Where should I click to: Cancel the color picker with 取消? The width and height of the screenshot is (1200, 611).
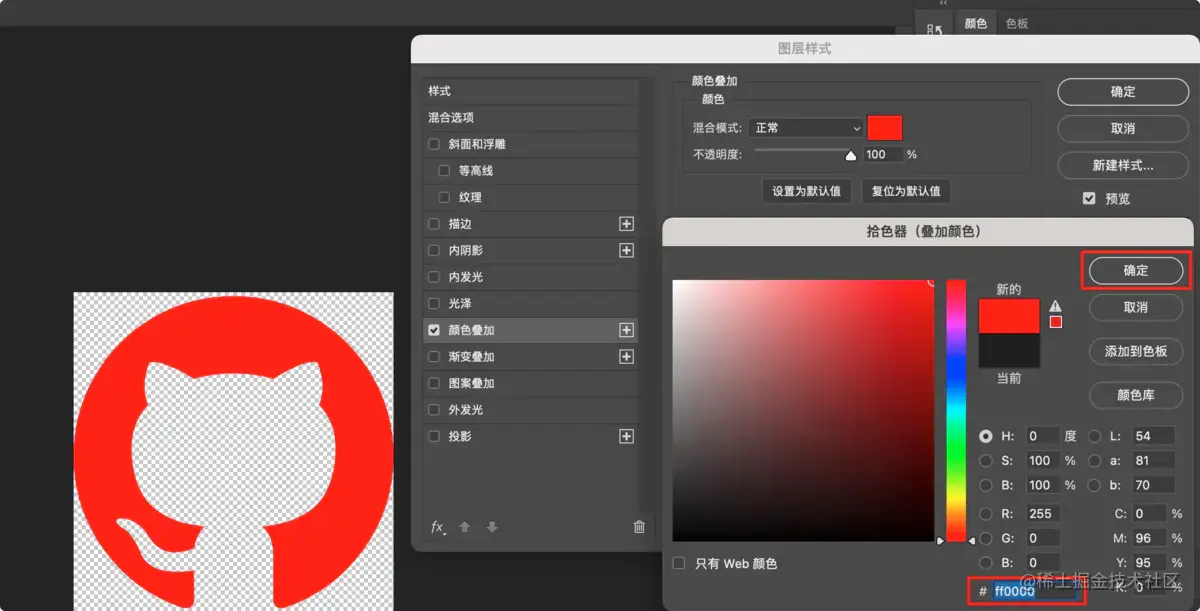(1136, 307)
